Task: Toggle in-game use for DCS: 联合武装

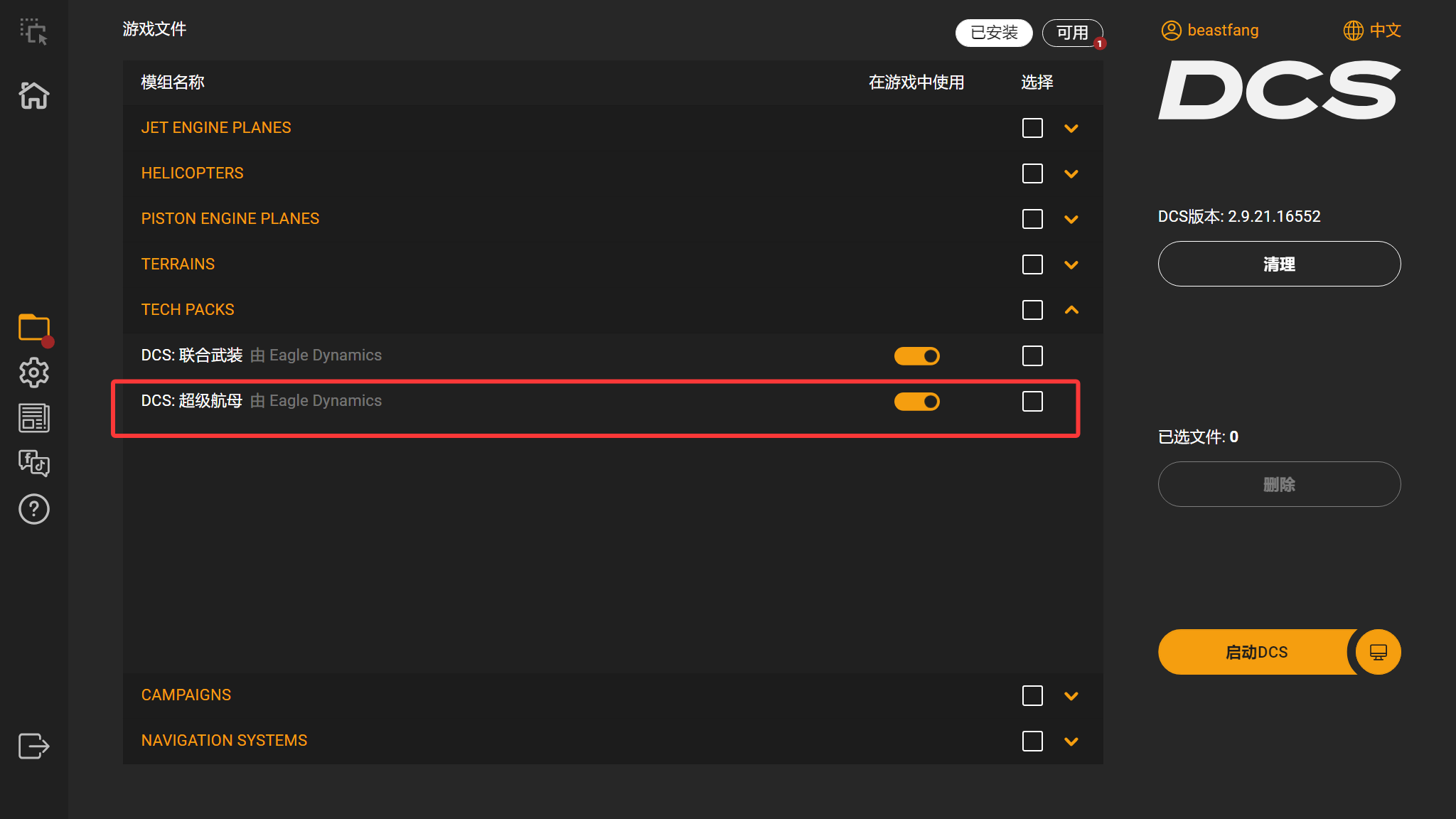Action: [916, 355]
